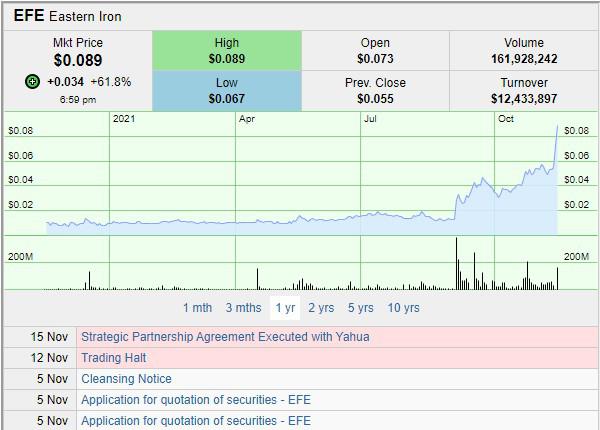Select the 3 mths chart range

pos(243,308)
